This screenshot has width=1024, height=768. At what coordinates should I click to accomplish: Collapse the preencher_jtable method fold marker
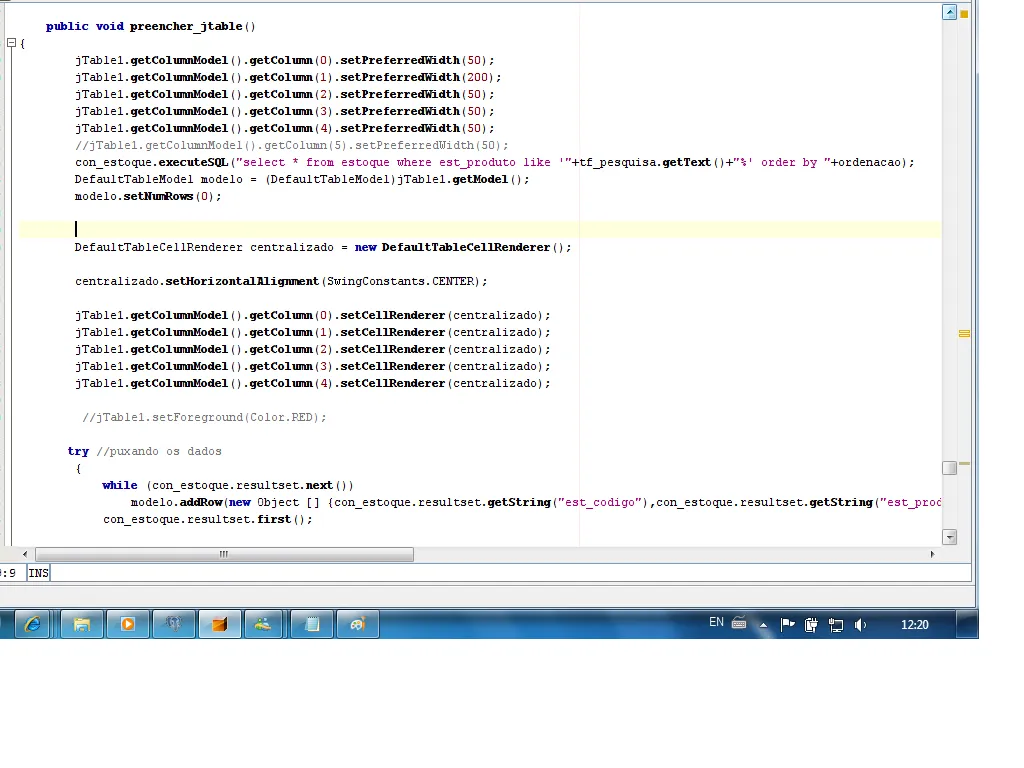pyautogui.click(x=11, y=43)
